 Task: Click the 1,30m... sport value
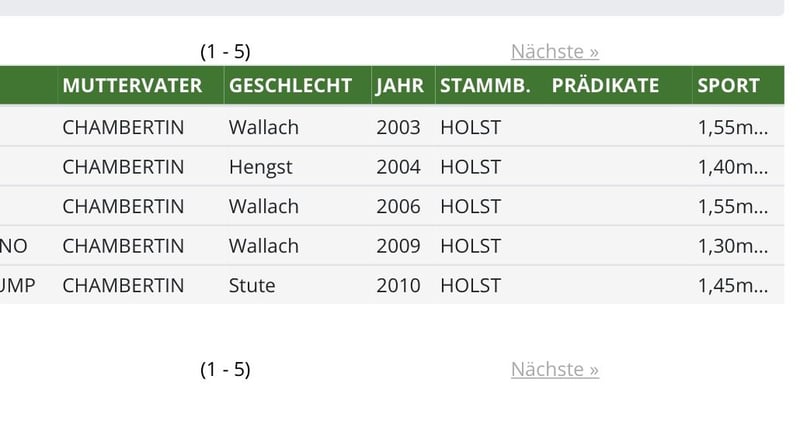733,246
